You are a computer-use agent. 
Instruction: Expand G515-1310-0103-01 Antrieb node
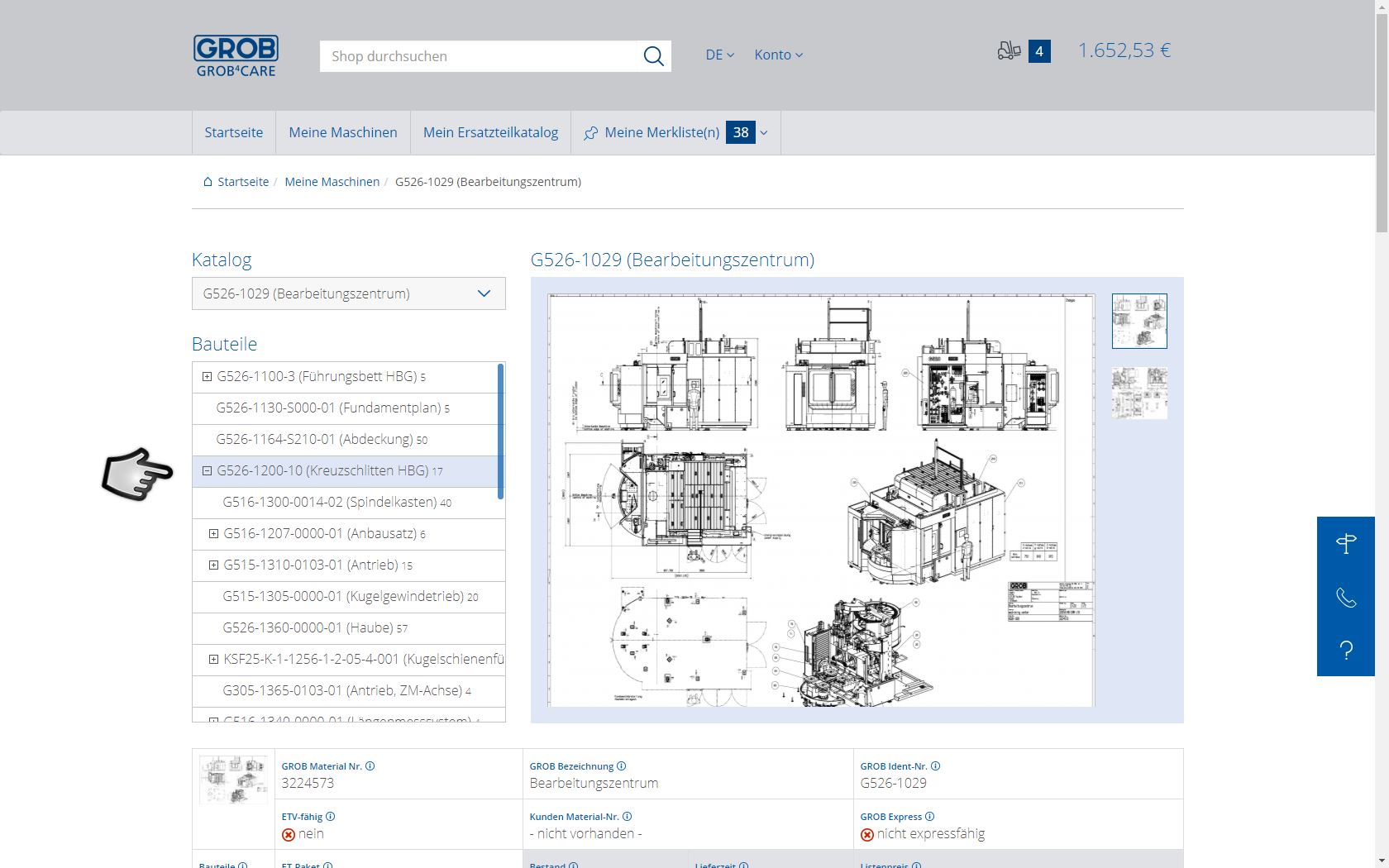[x=213, y=565]
